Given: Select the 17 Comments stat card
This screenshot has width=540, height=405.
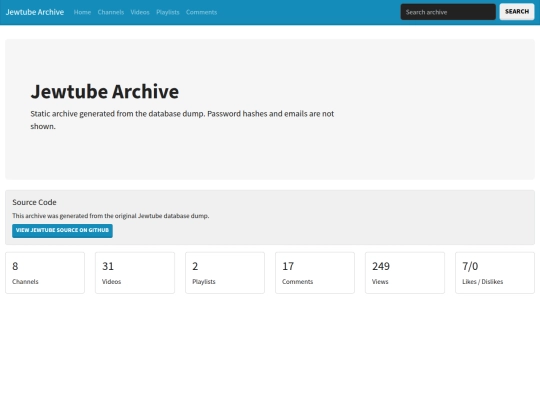Looking at the screenshot, I should tap(315, 273).
